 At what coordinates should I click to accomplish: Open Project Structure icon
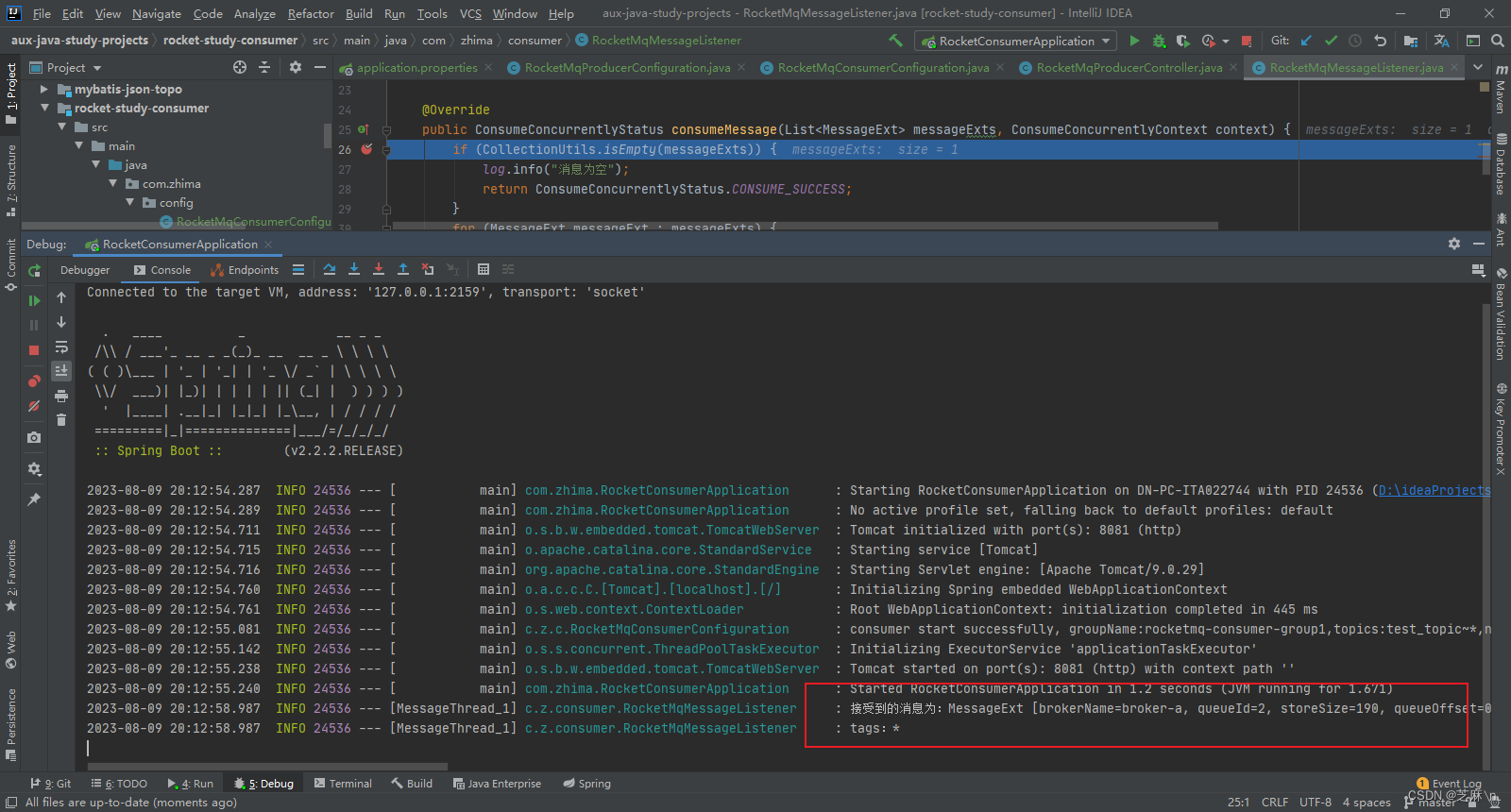pyautogui.click(x=1411, y=41)
